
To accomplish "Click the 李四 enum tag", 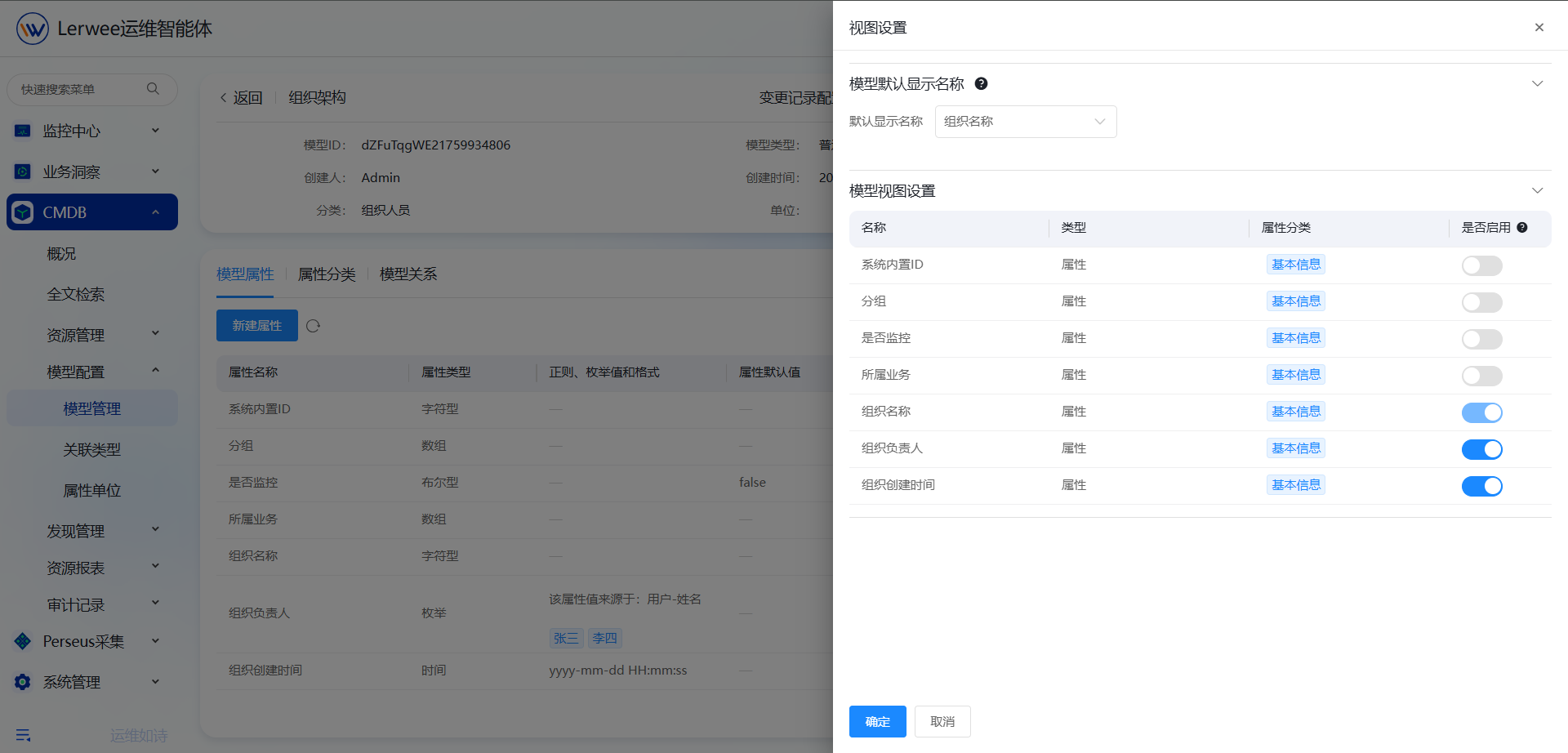I will [605, 638].
